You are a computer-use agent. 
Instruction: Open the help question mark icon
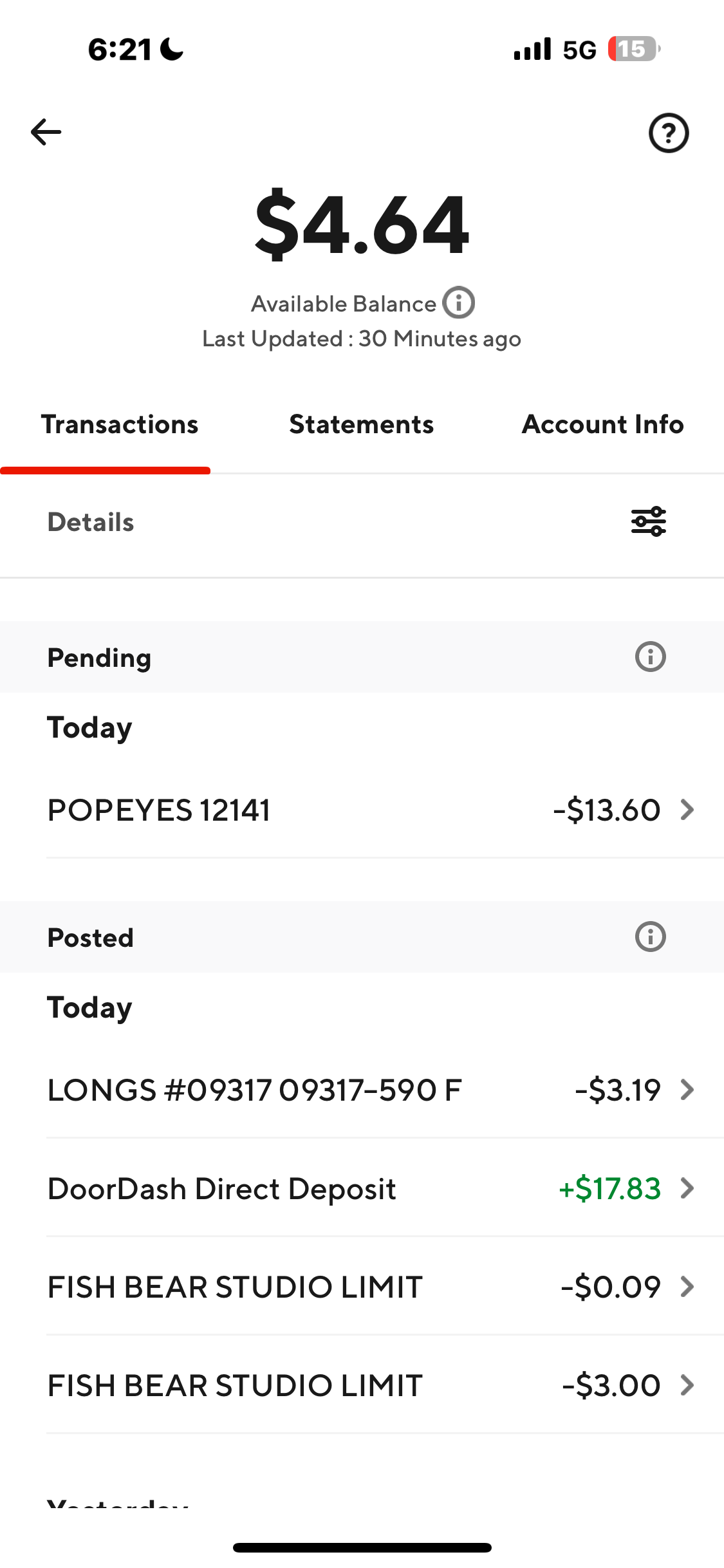coord(668,133)
